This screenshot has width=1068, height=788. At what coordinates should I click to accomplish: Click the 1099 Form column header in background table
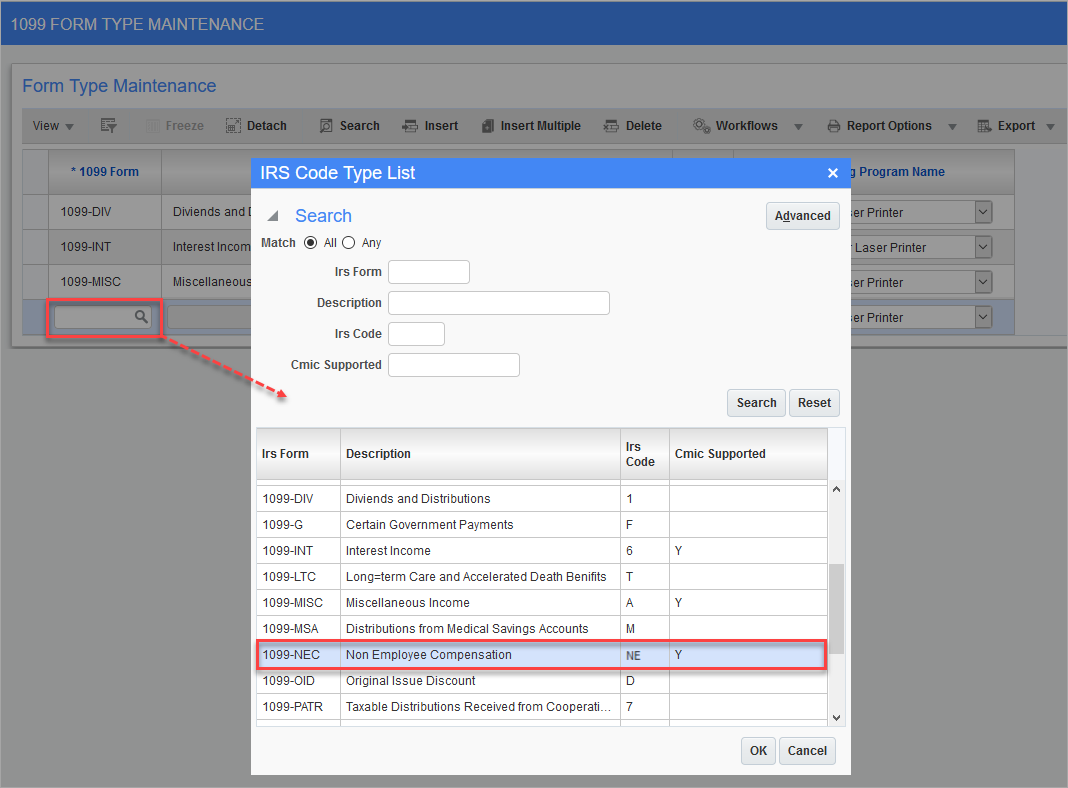pos(104,172)
